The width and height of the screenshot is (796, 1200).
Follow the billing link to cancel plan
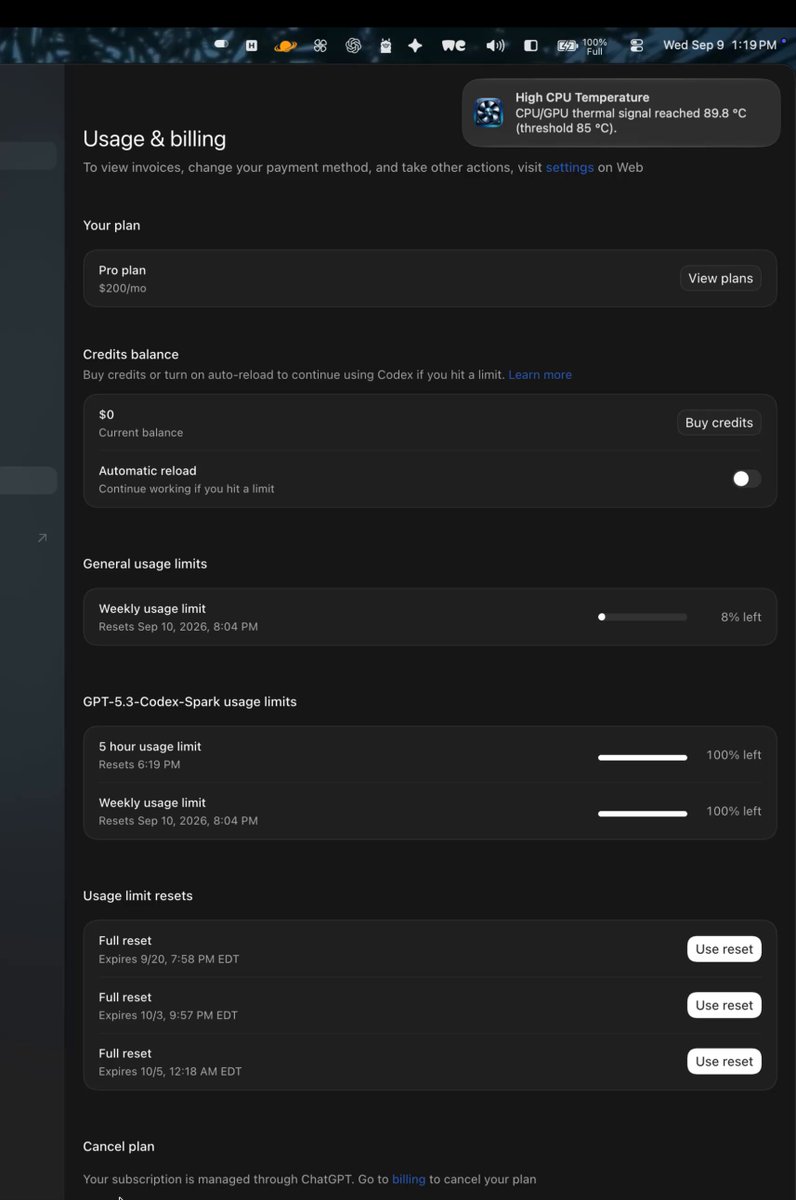[409, 1179]
